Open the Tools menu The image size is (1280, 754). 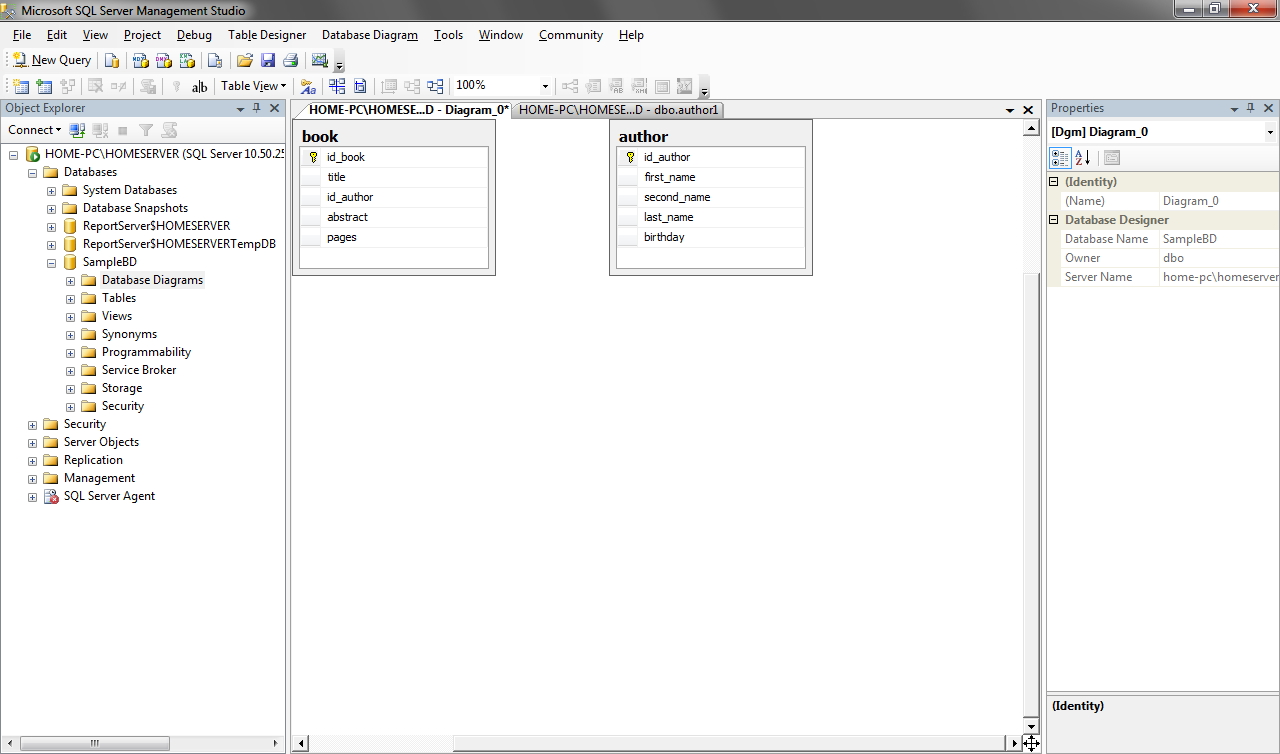[x=448, y=35]
